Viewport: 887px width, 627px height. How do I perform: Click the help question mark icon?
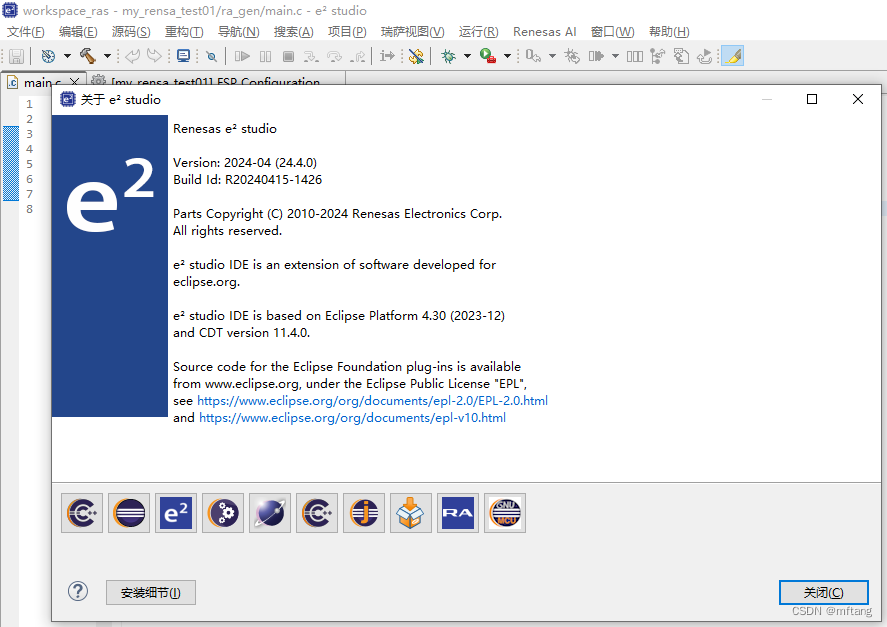[x=77, y=591]
